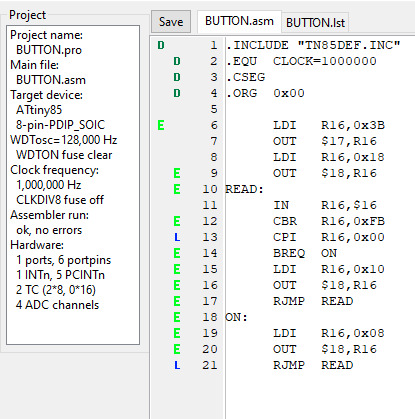
Task: Click the E marker on line 14
Action: 177,253
